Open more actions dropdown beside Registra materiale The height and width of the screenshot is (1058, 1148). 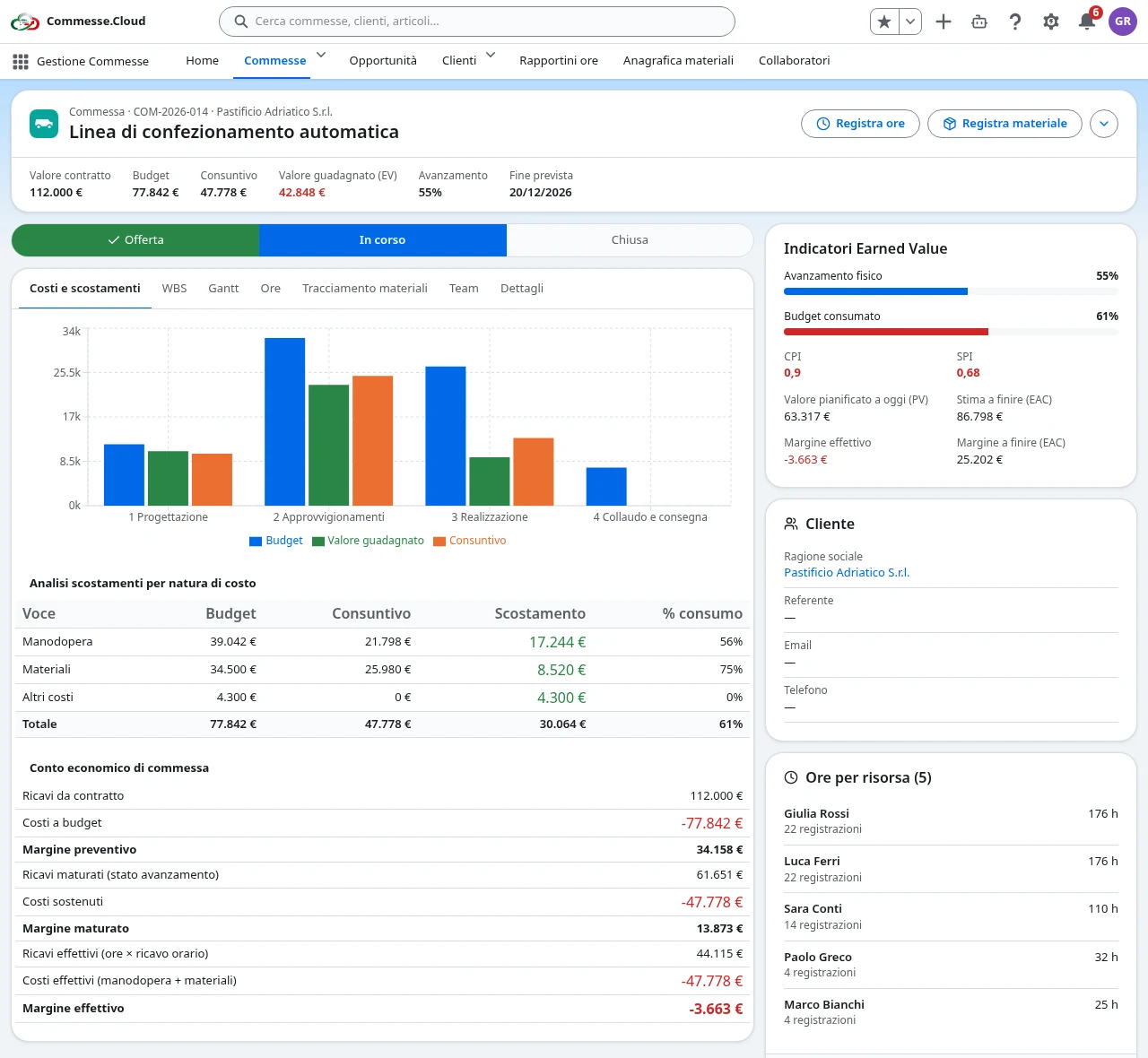point(1104,124)
